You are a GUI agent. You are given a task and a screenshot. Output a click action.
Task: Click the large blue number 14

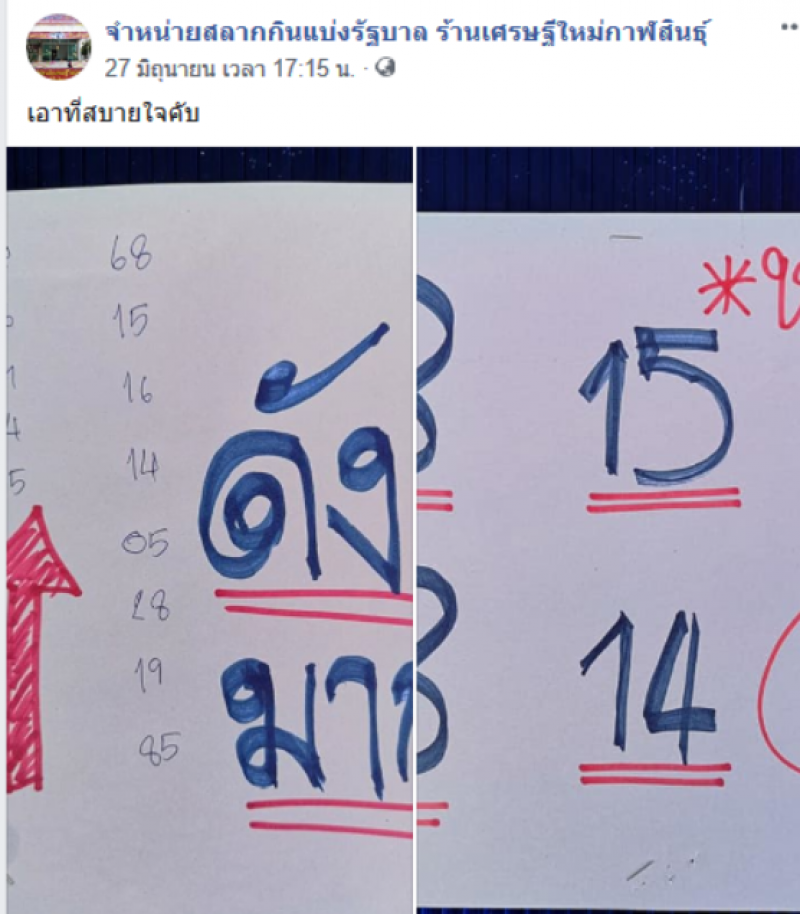point(648,688)
